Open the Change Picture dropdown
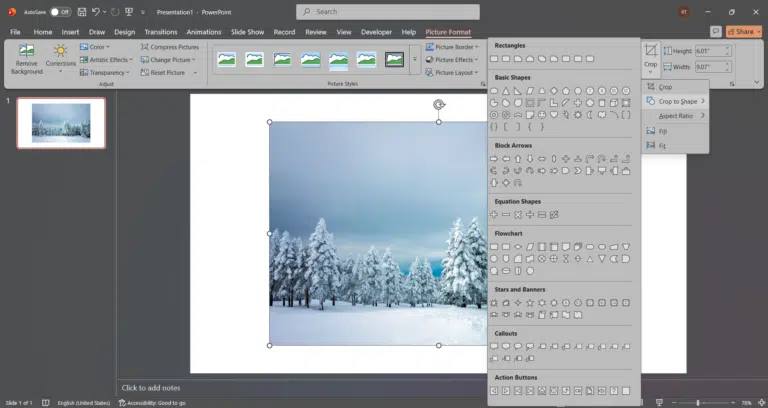Image resolution: width=768 pixels, height=408 pixels. point(168,60)
